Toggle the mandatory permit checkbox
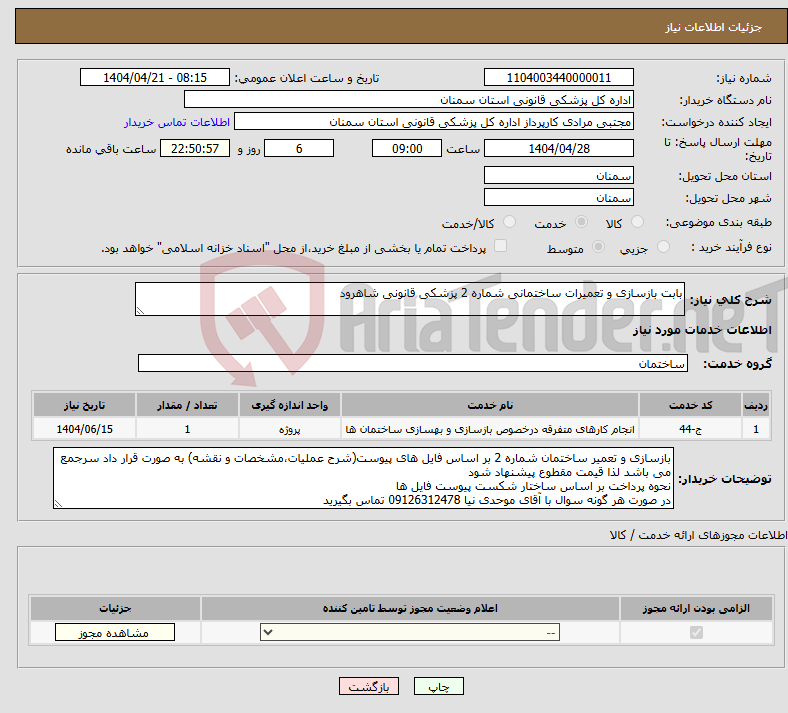 [x=696, y=632]
